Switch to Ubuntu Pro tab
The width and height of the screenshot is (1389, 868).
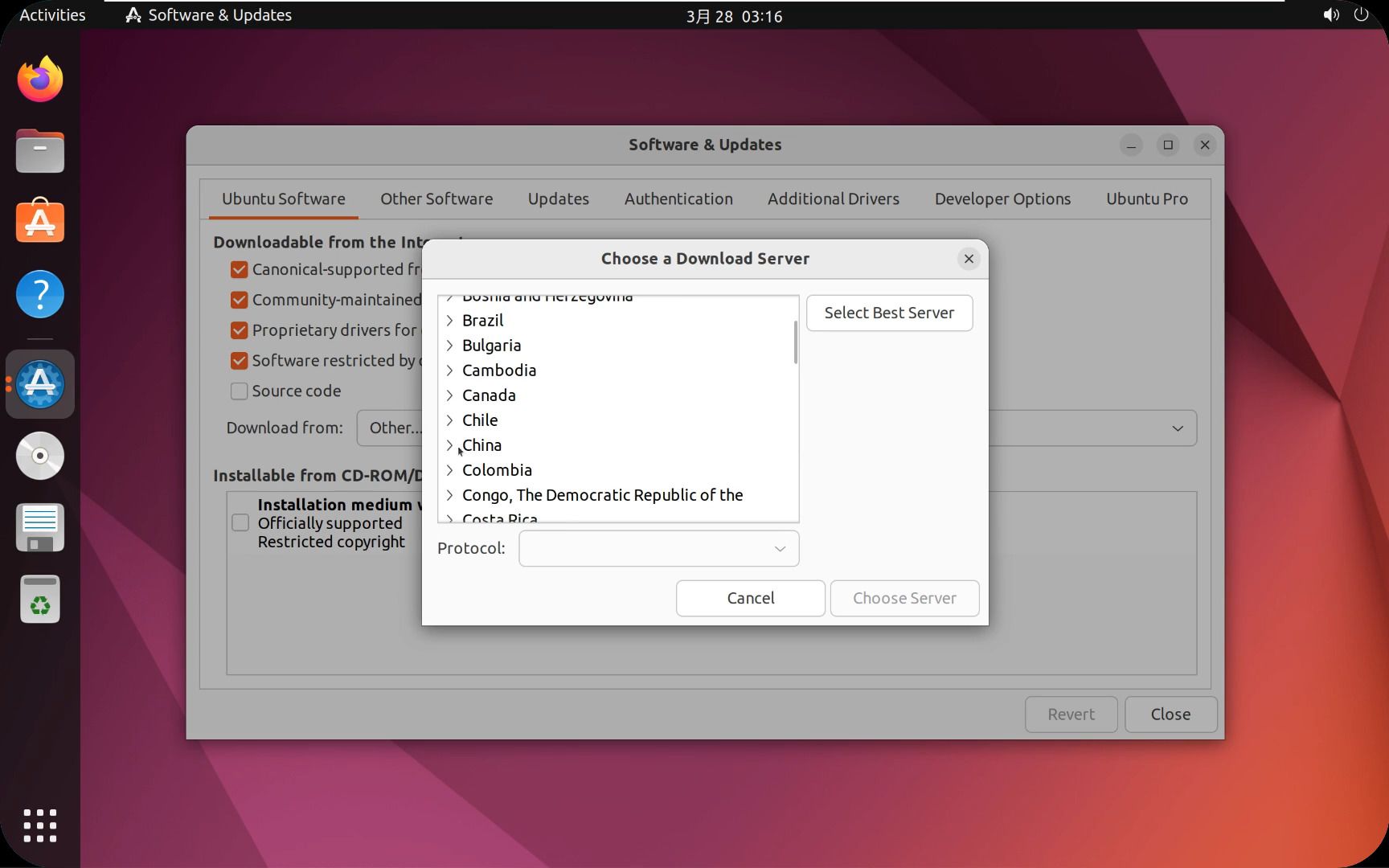[1147, 199]
